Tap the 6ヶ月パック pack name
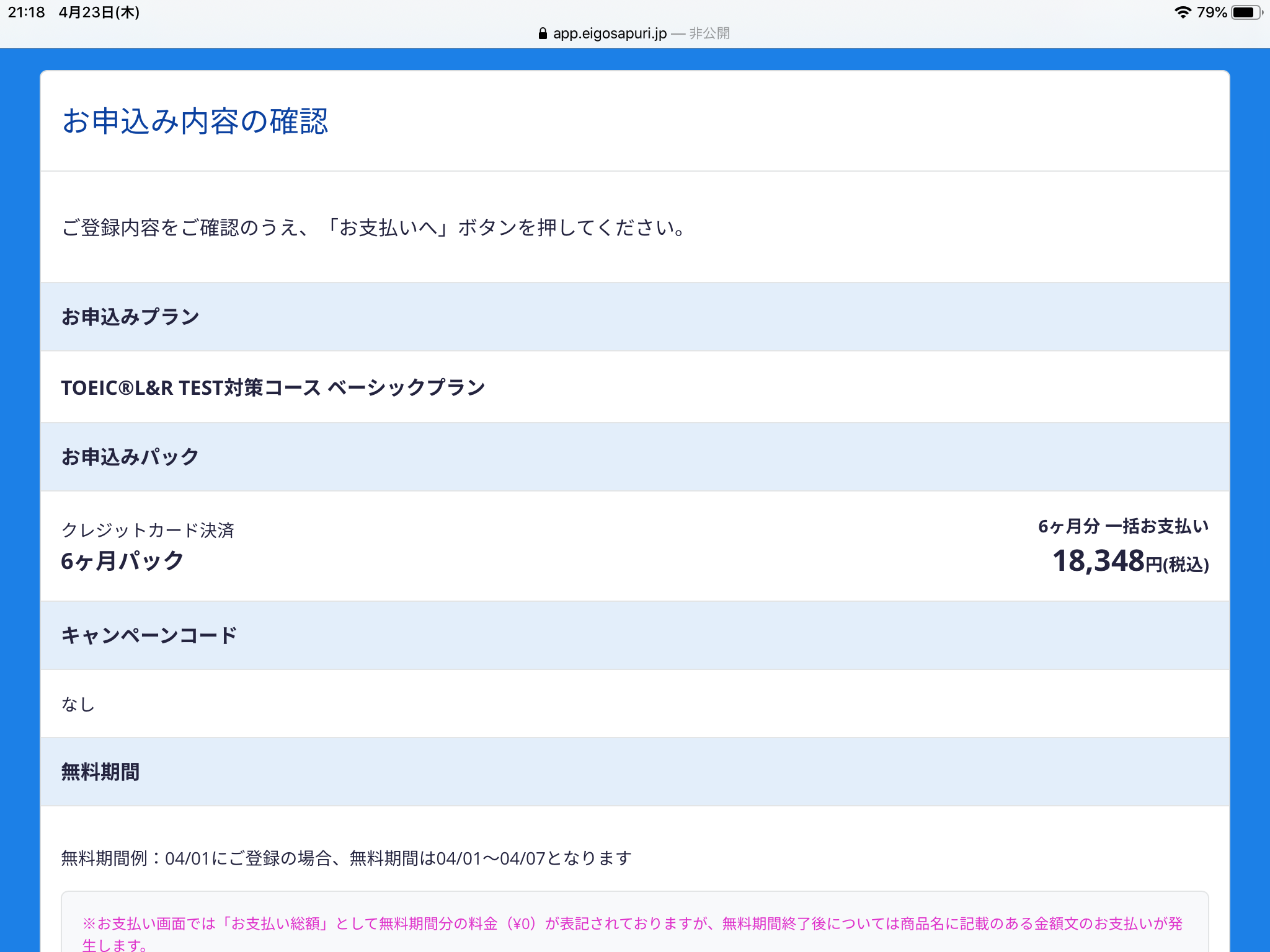 click(x=122, y=561)
